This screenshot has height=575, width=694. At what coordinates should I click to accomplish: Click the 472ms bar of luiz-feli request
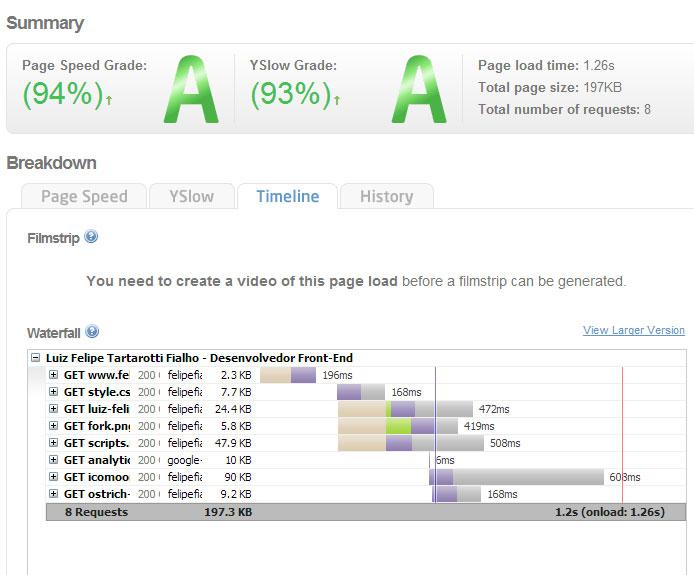point(405,409)
